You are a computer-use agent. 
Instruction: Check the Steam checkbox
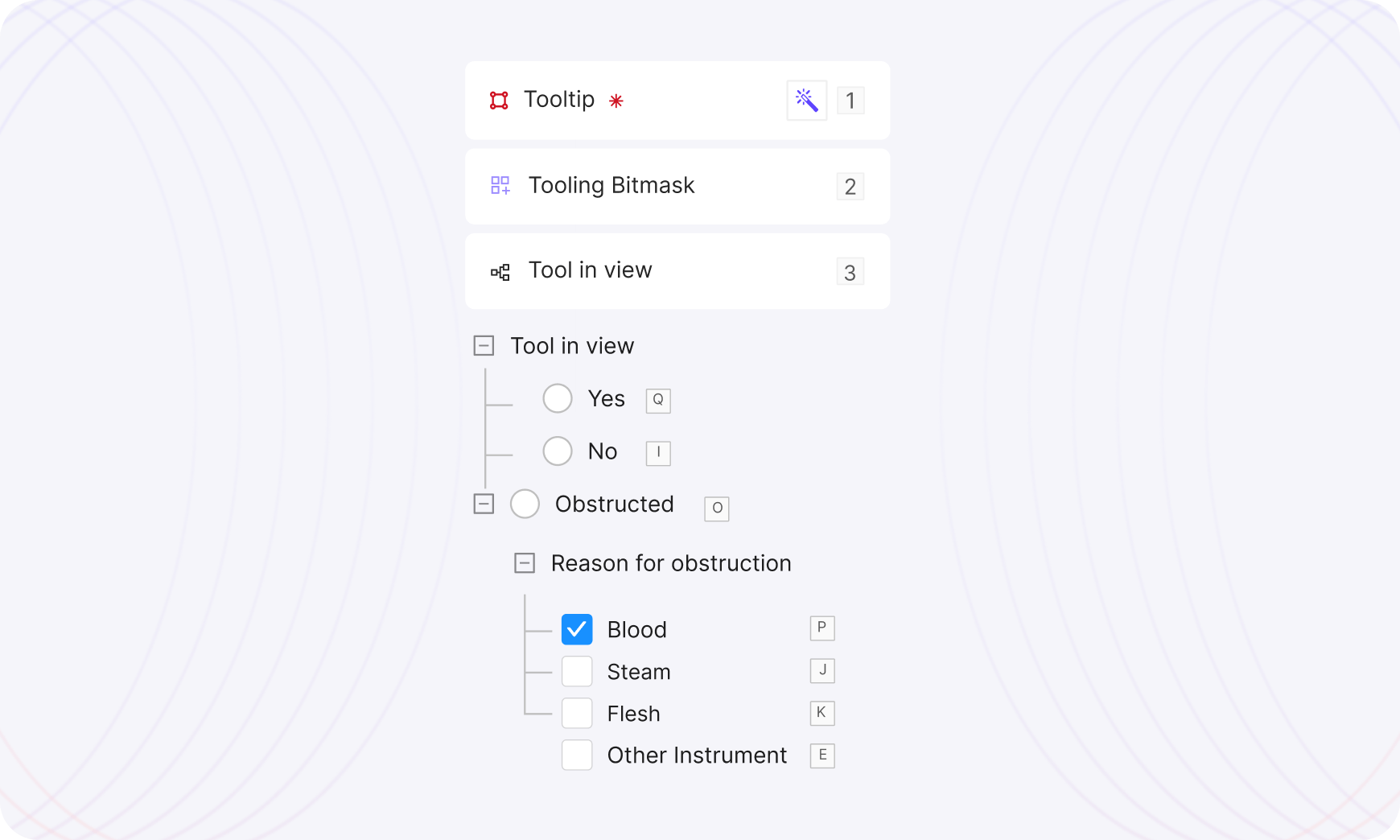coord(577,672)
